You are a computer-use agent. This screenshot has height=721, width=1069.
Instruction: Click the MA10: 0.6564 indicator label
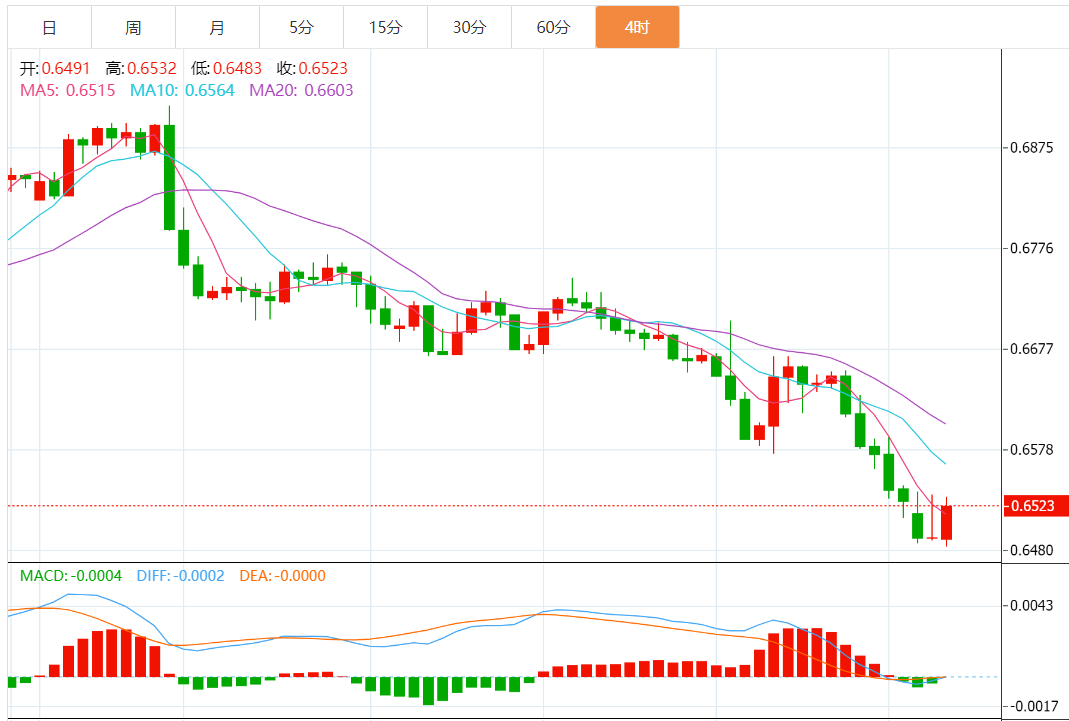(182, 90)
